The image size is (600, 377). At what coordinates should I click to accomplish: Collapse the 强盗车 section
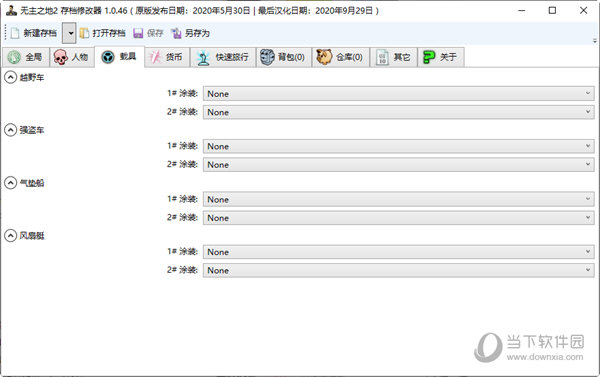point(10,130)
